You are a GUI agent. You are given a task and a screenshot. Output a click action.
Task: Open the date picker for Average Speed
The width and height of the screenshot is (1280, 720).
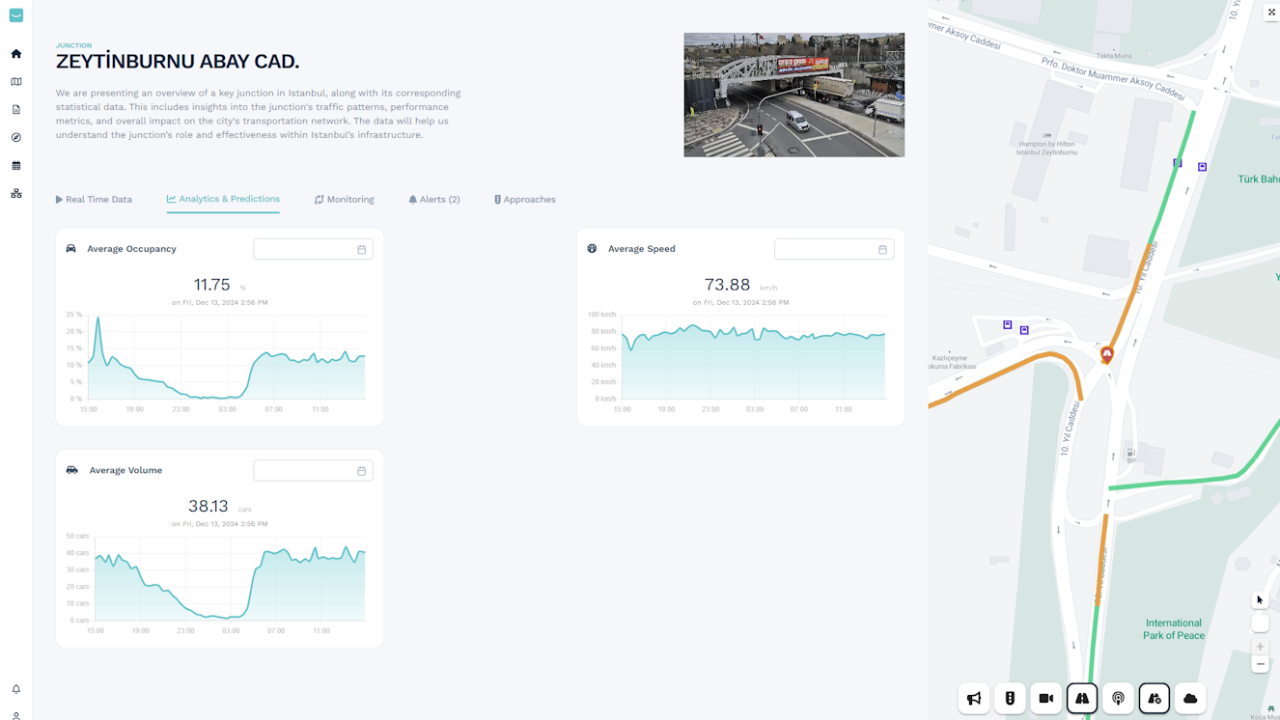pos(883,249)
